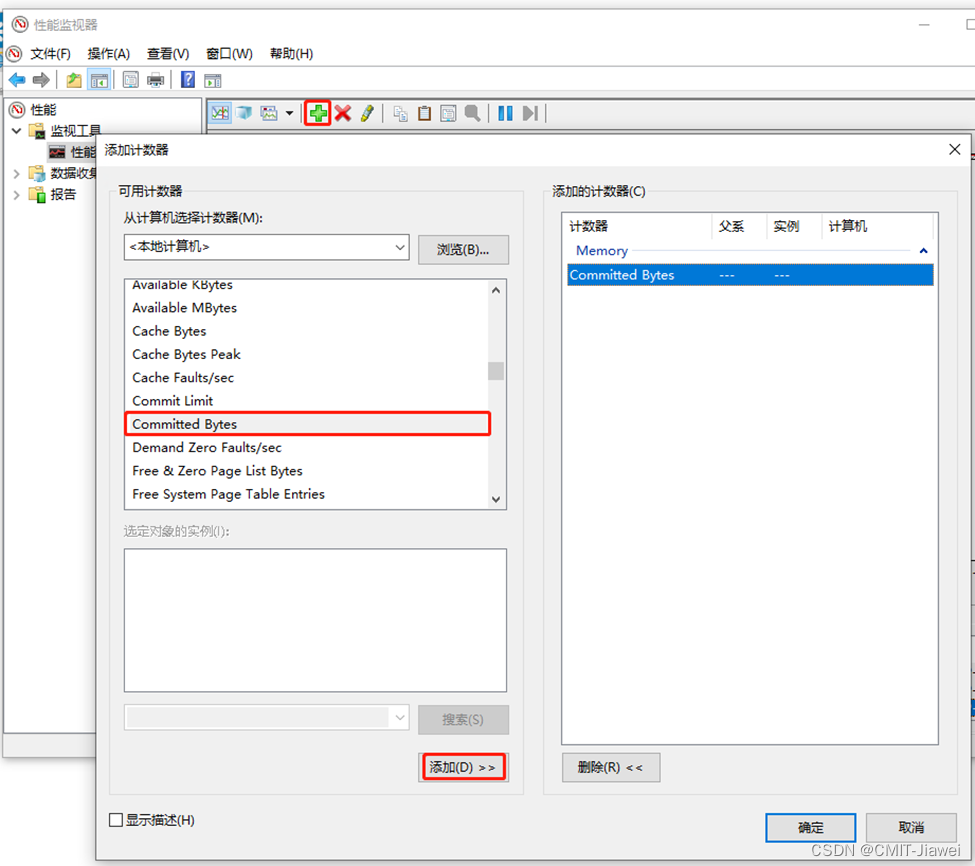Click the 确定 button

810,827
